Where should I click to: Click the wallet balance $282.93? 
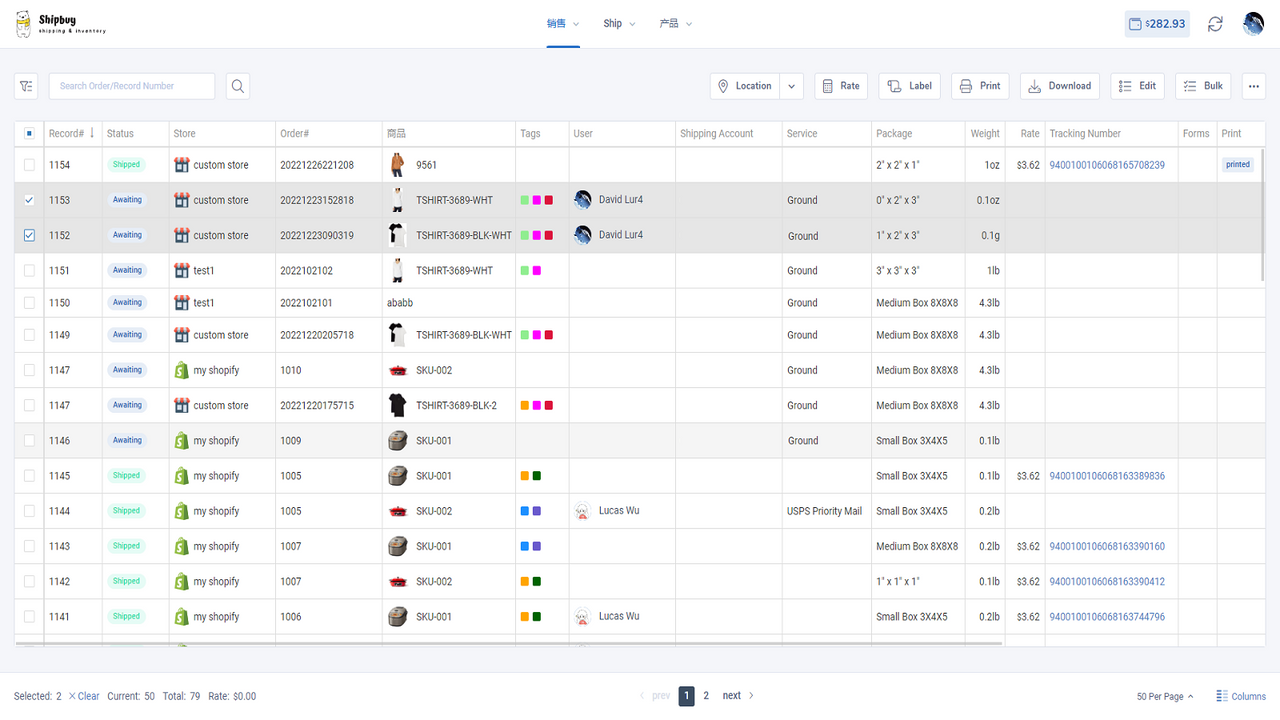coord(1157,24)
